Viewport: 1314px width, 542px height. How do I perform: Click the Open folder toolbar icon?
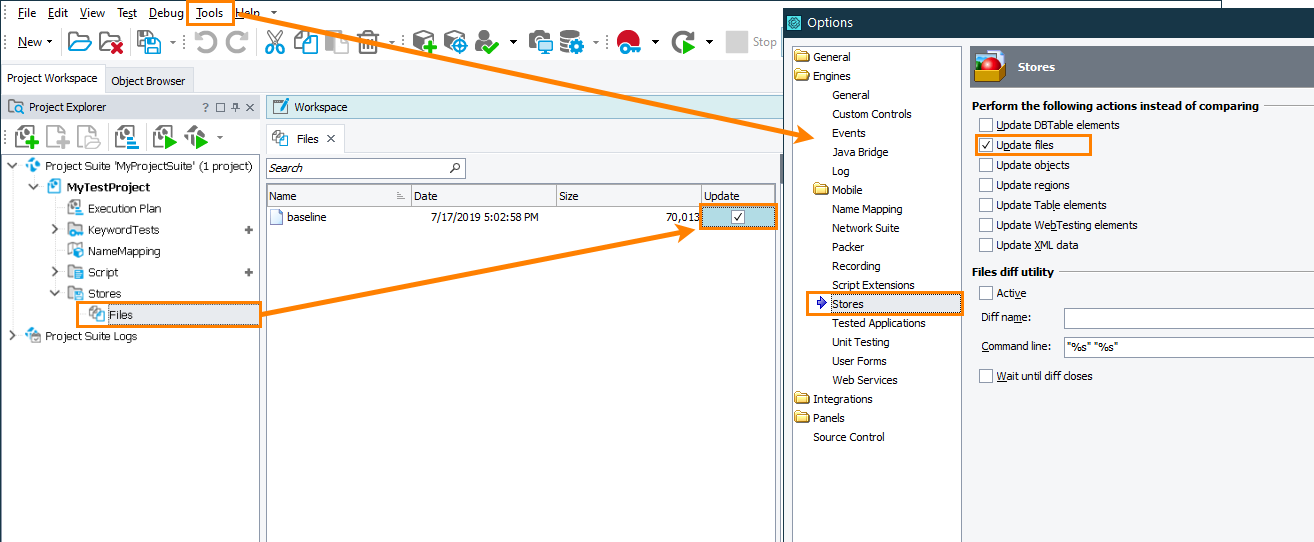pos(79,42)
